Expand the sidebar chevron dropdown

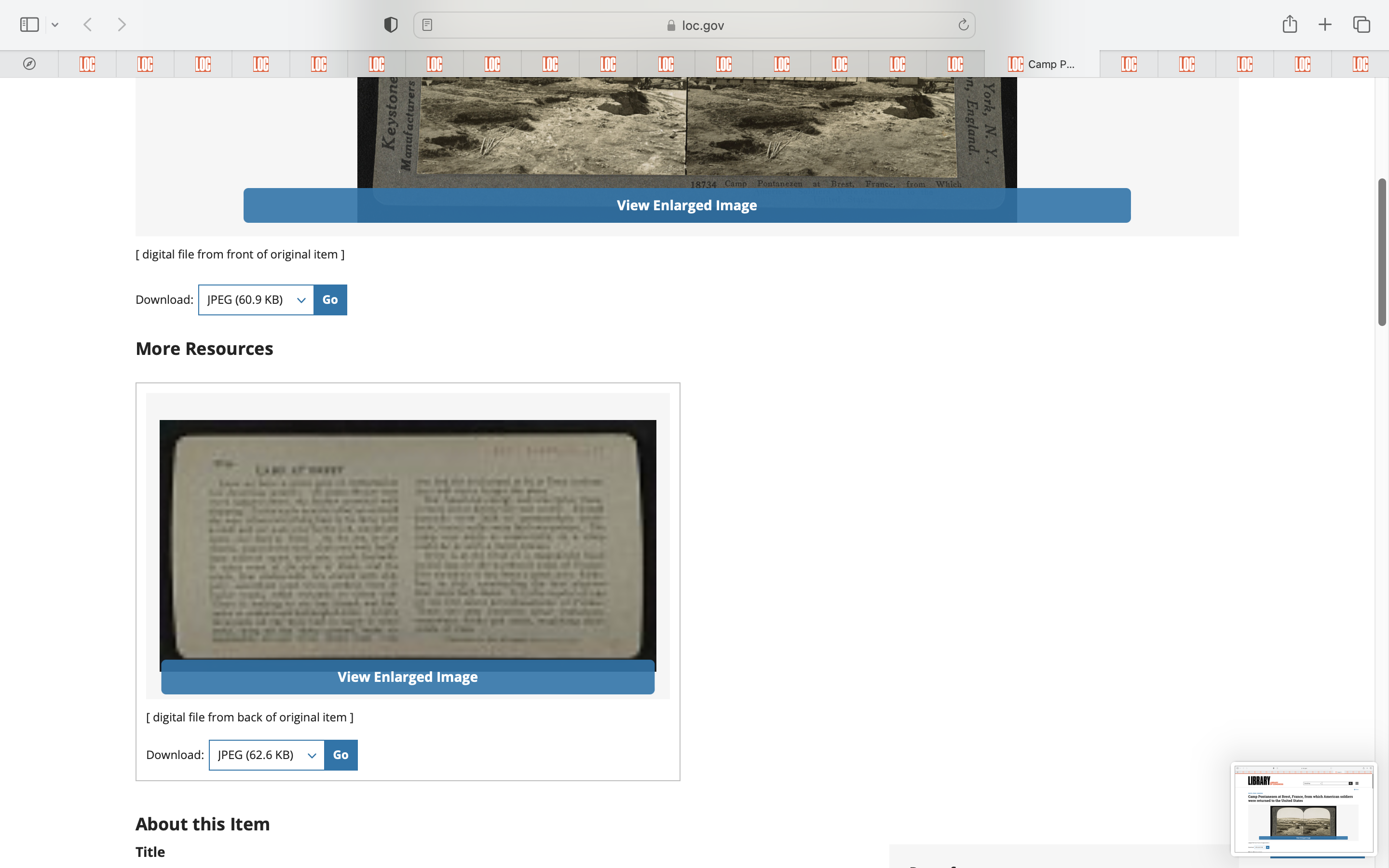[55, 25]
